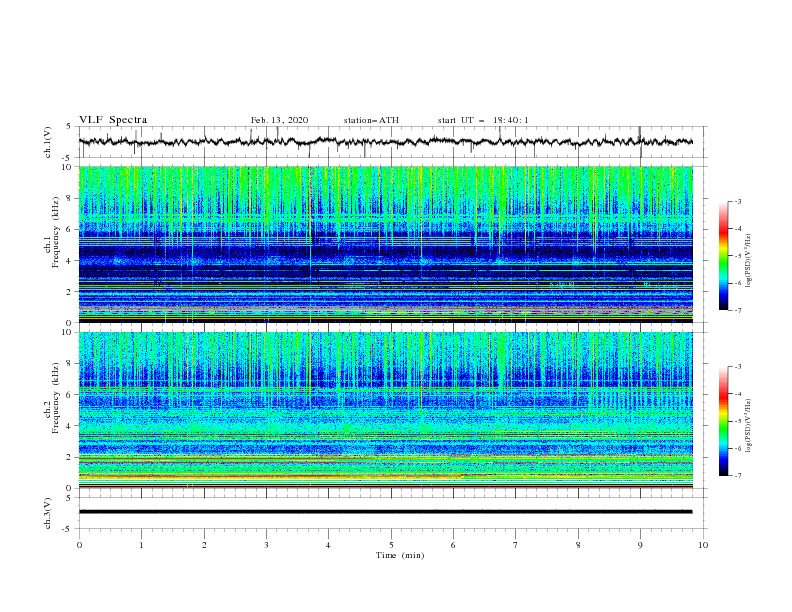Click the "Time (min)" x-axis label
The image size is (792, 612).
click(x=400, y=555)
